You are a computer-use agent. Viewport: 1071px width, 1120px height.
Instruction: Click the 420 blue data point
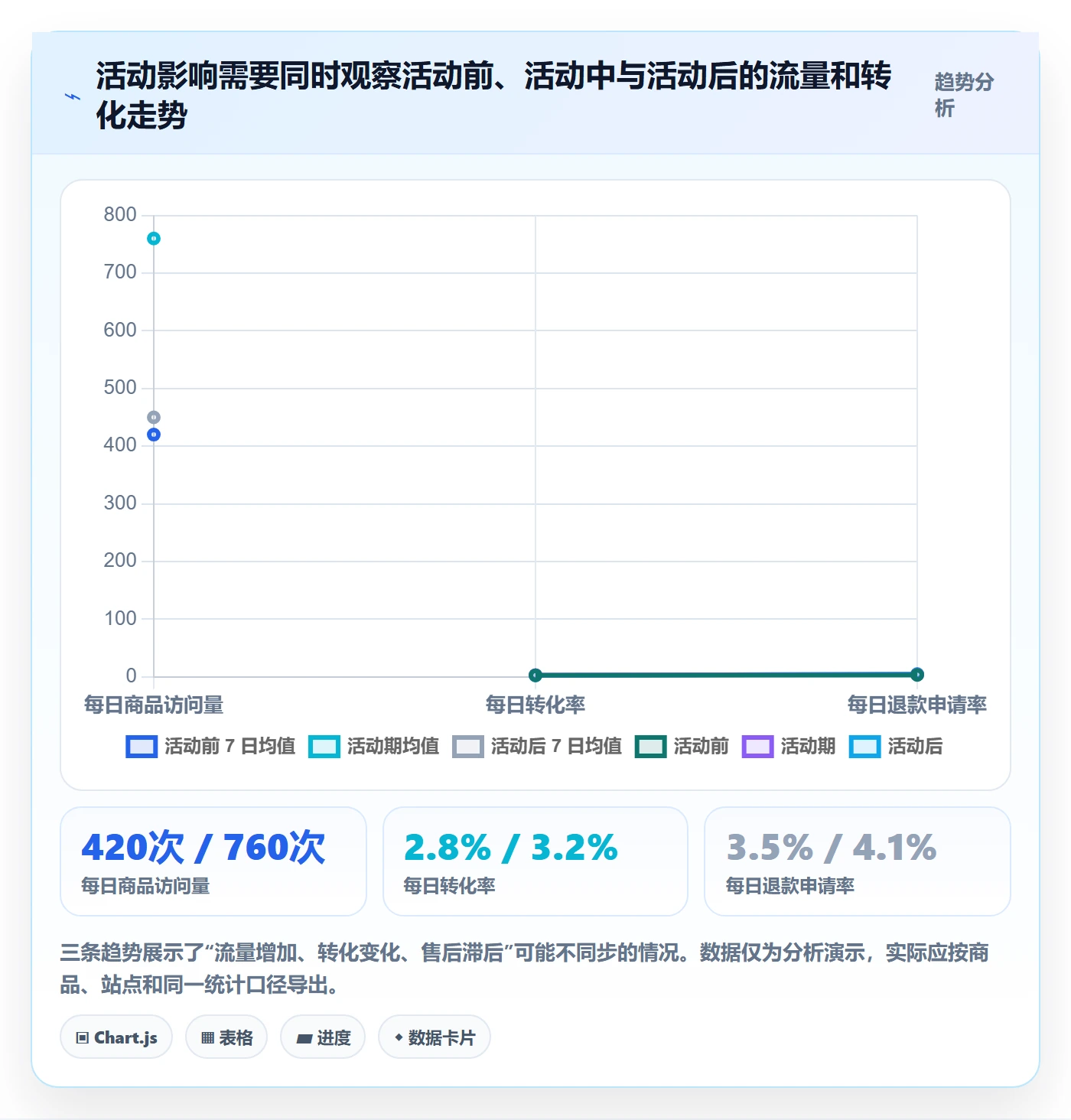(x=154, y=435)
